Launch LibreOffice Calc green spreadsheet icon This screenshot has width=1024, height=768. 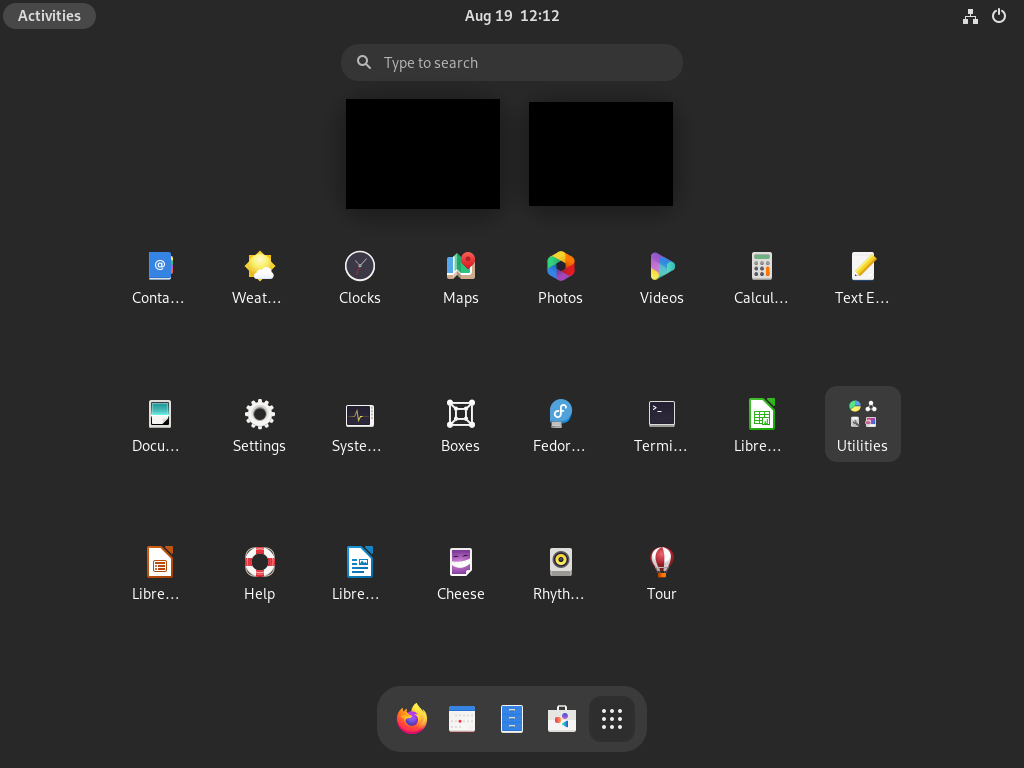point(761,425)
